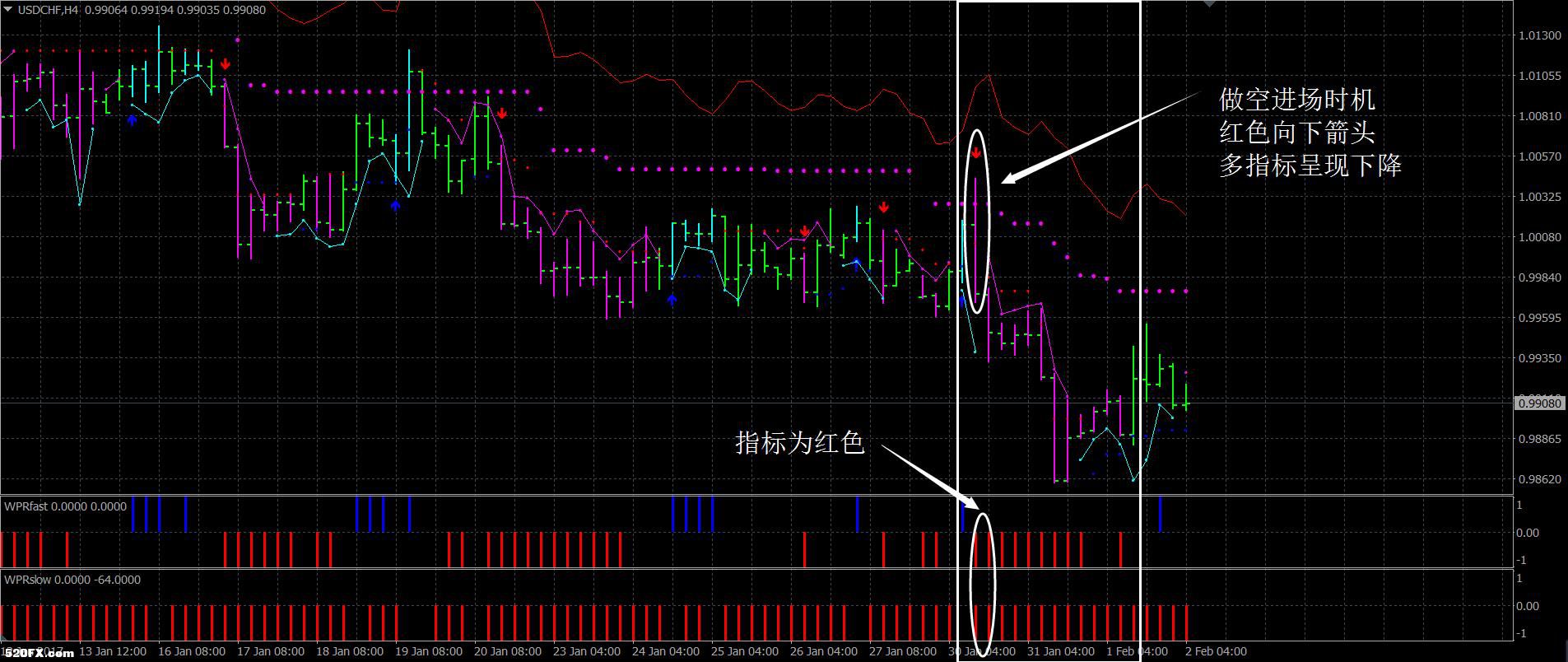Screen dimensions: 1568x662
Task: Select the red sell arrow above 16 Jan 08:00
Action: (226, 63)
